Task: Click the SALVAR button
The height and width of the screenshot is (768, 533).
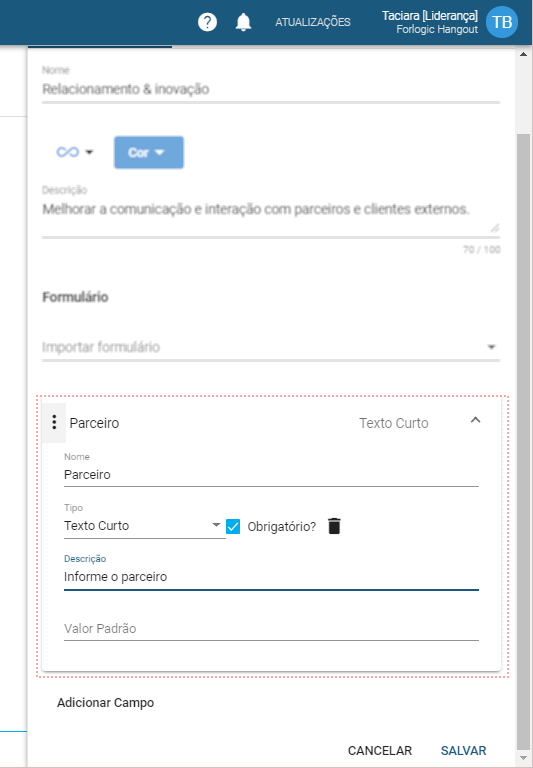Action: point(463,750)
